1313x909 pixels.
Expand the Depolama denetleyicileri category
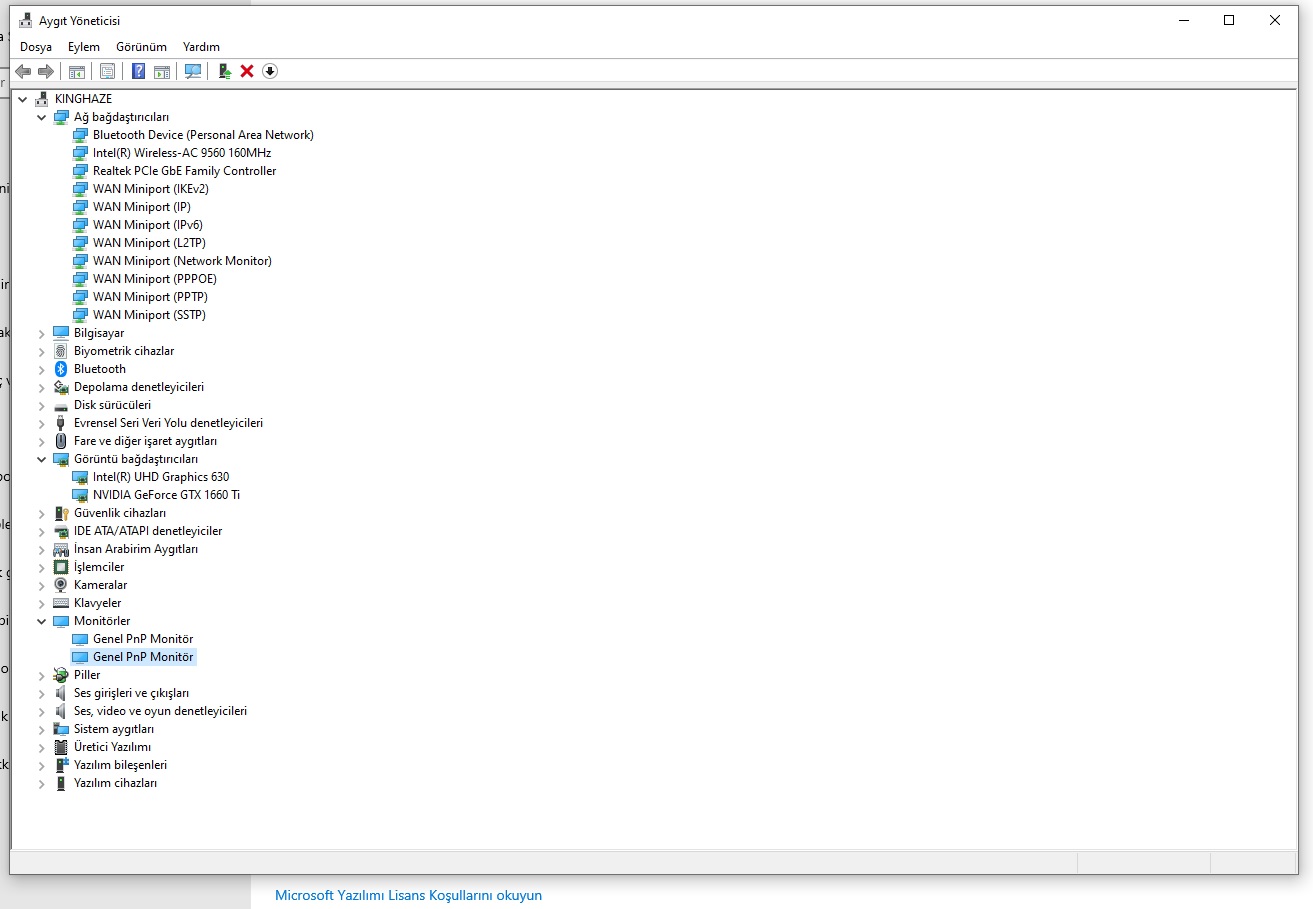point(41,387)
